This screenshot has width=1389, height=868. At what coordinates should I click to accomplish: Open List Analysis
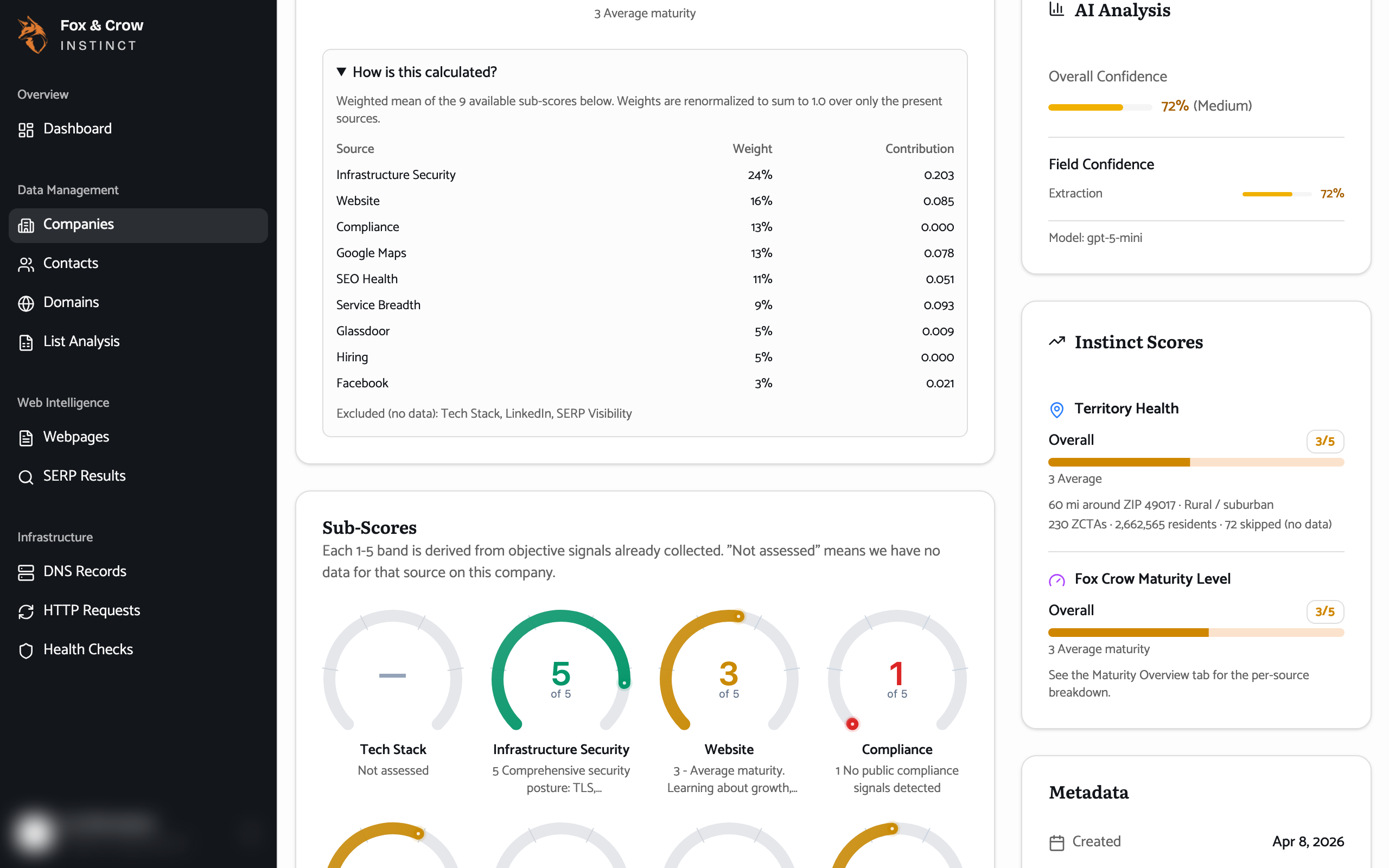point(138,342)
